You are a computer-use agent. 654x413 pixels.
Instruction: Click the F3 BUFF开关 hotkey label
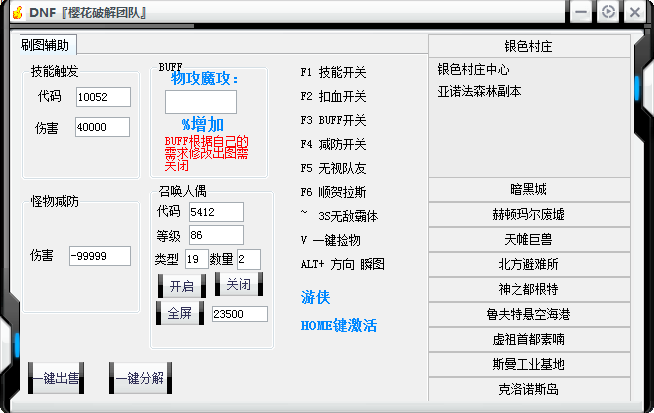(333, 121)
